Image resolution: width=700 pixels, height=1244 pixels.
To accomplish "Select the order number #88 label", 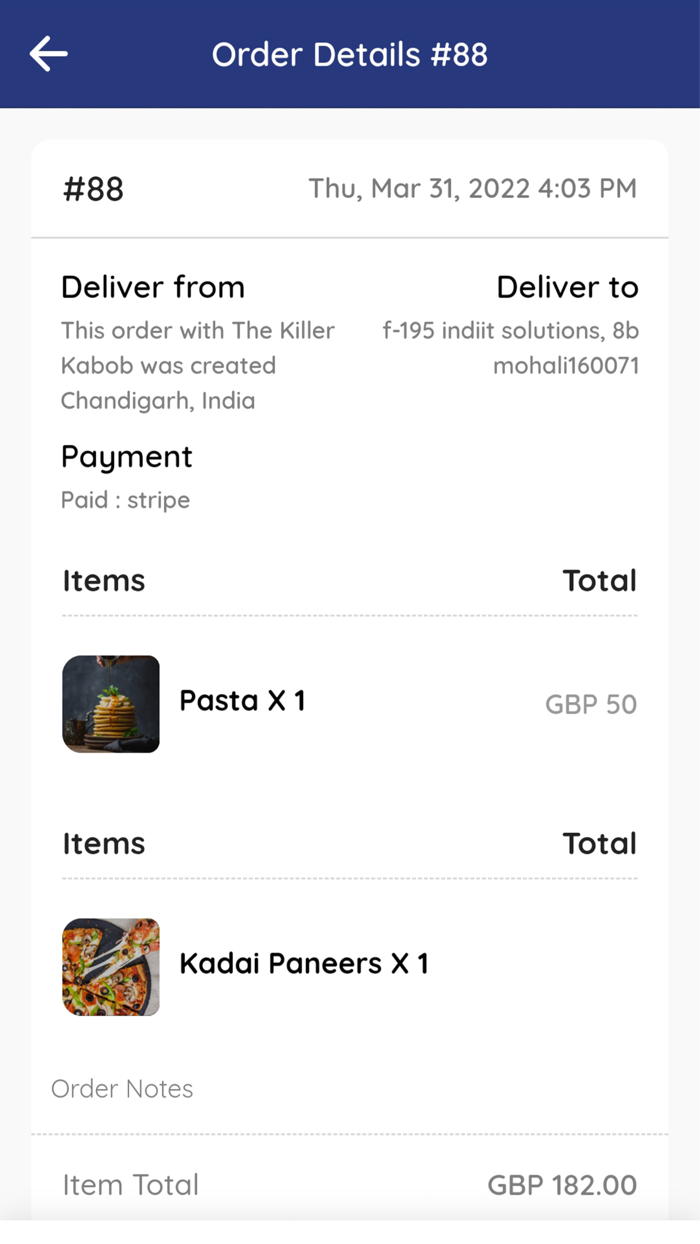I will point(92,188).
